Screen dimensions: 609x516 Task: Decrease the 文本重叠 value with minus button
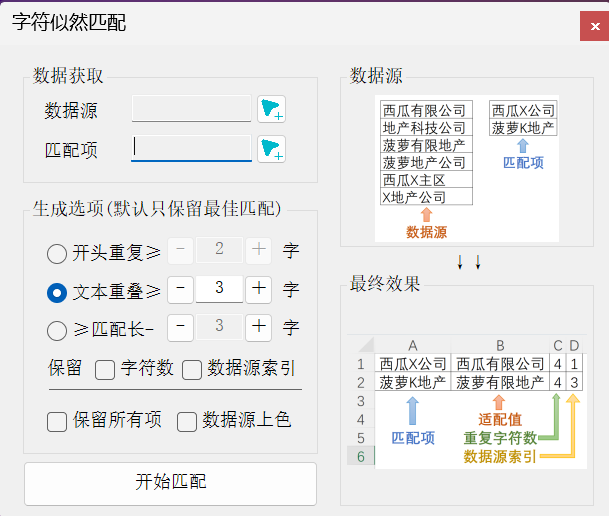[180, 290]
